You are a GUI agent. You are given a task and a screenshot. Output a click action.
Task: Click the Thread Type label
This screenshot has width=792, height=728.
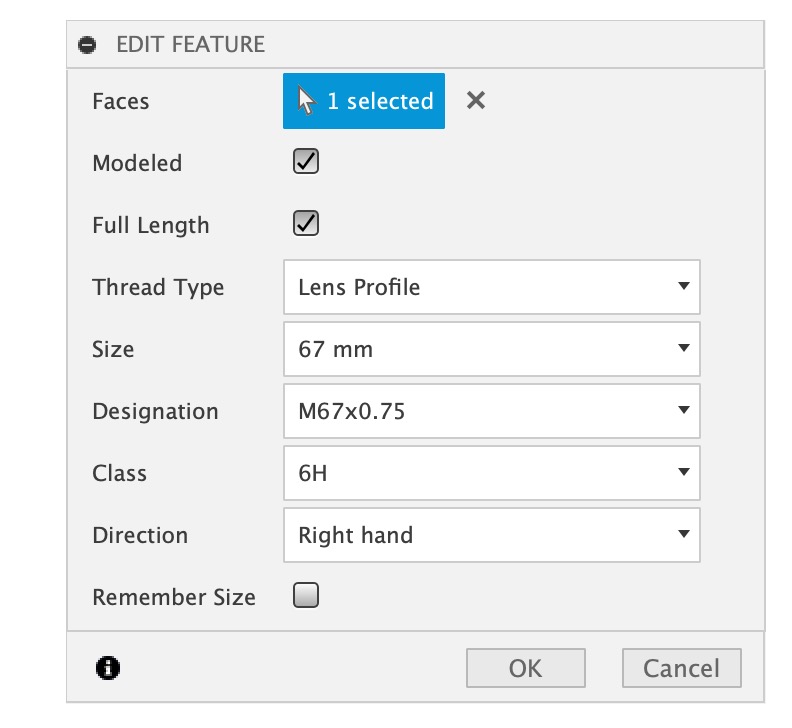tap(158, 287)
